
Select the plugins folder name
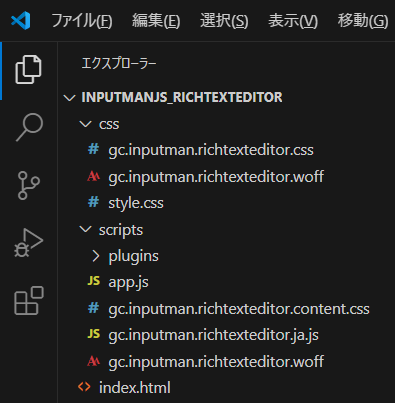tap(133, 256)
